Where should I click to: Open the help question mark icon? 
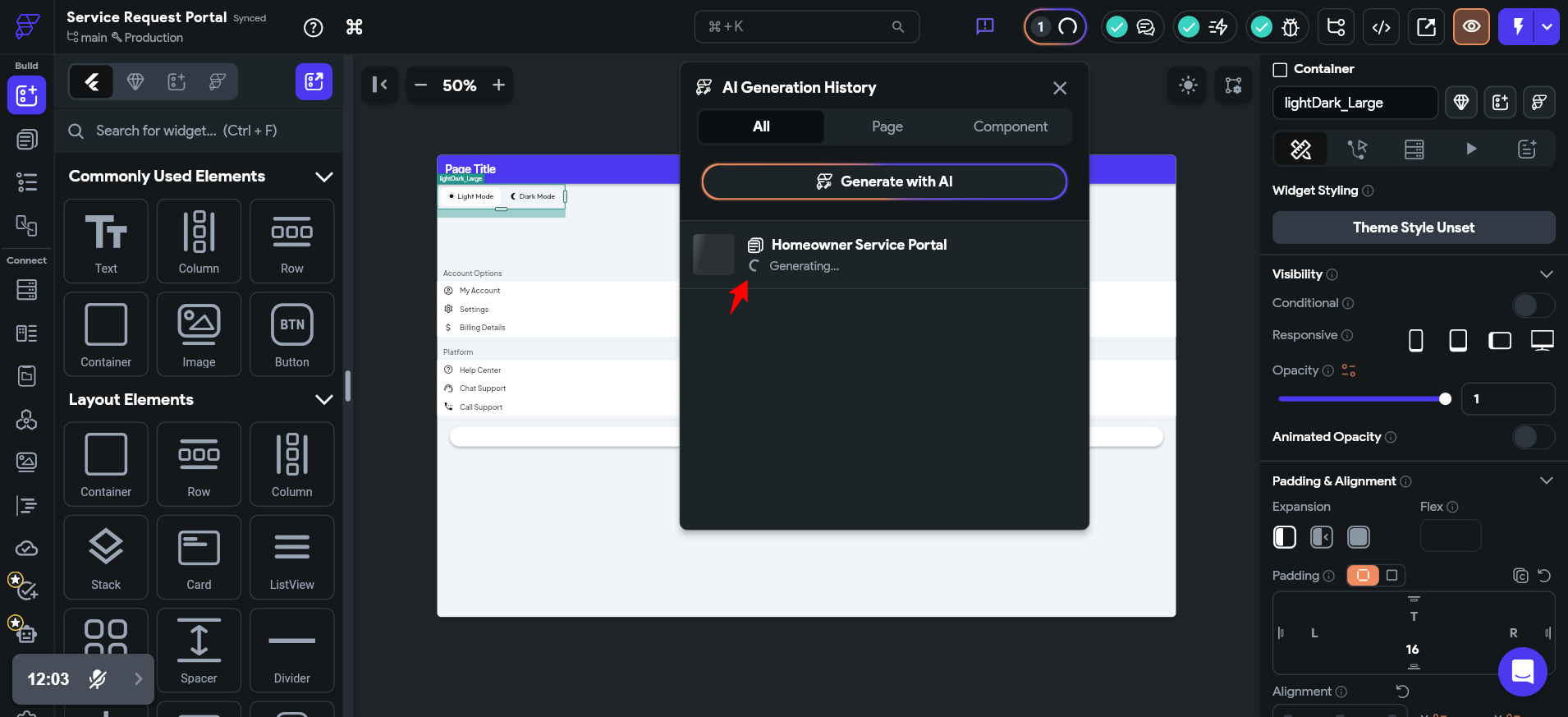pyautogui.click(x=313, y=27)
